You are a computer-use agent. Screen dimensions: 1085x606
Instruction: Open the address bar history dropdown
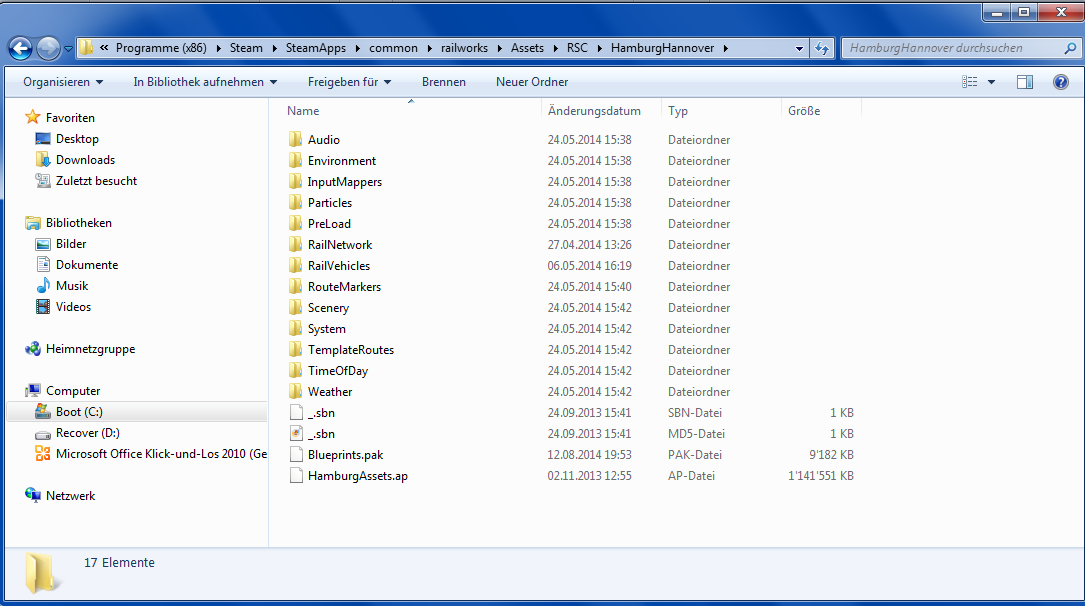[x=799, y=48]
